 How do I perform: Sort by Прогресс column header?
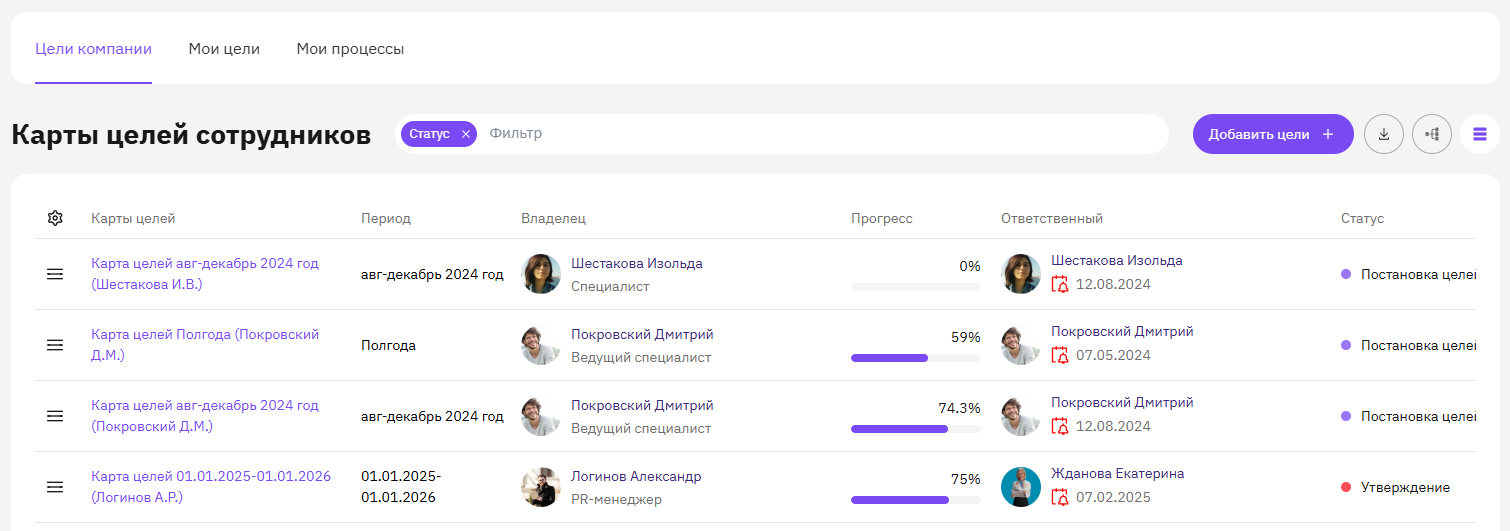882,218
